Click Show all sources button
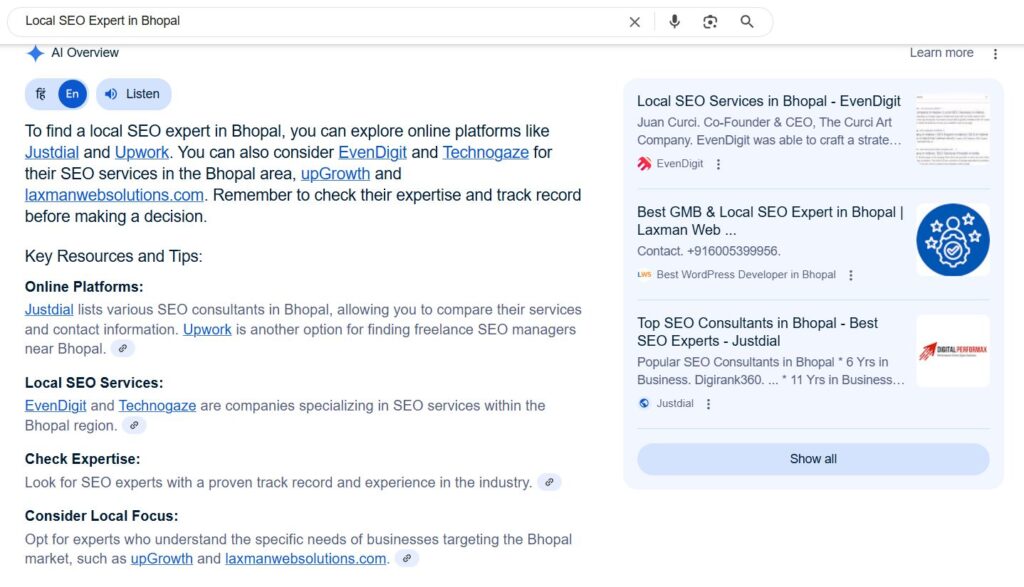This screenshot has width=1024, height=587. [x=813, y=459]
